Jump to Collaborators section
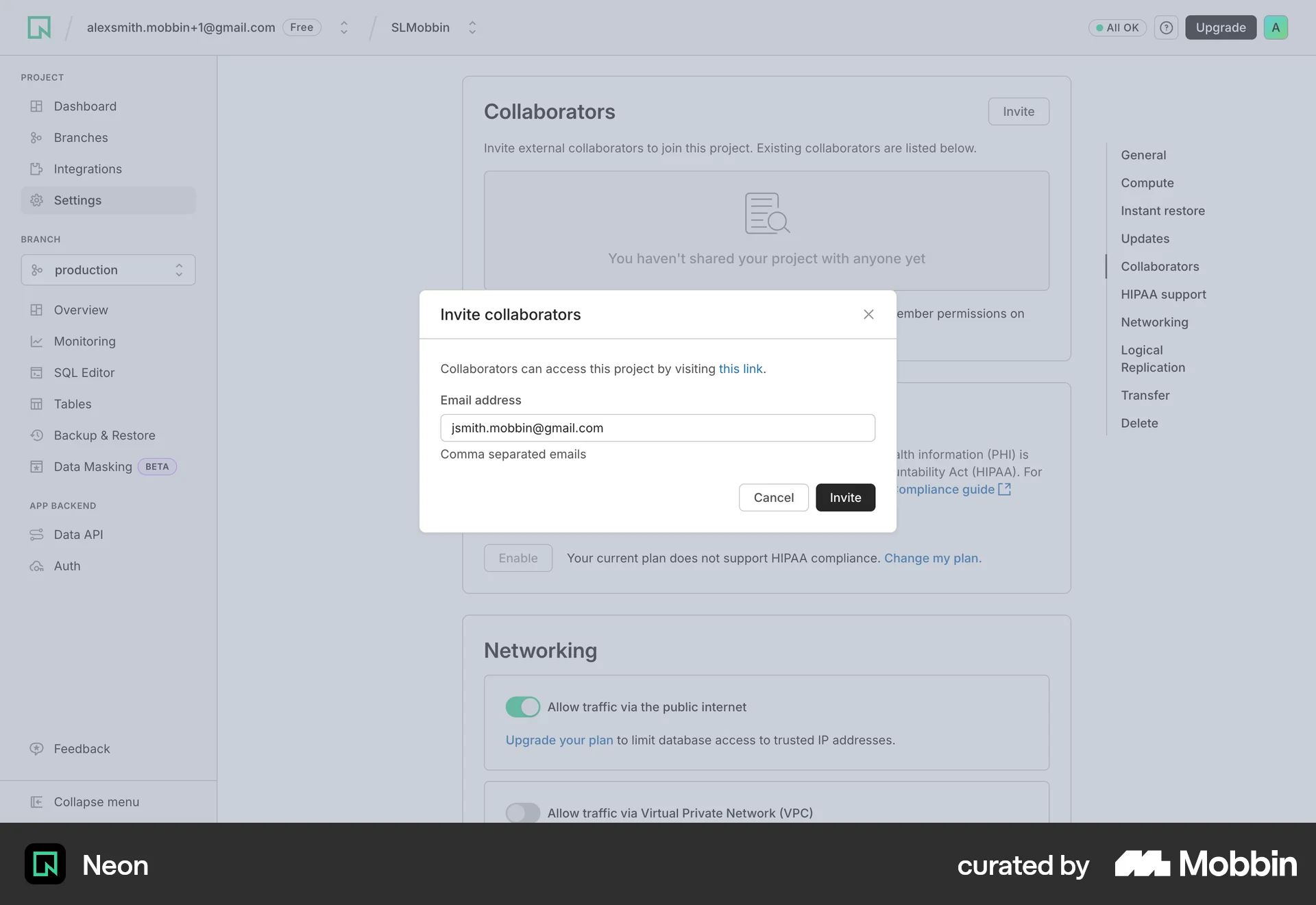 click(x=1160, y=267)
